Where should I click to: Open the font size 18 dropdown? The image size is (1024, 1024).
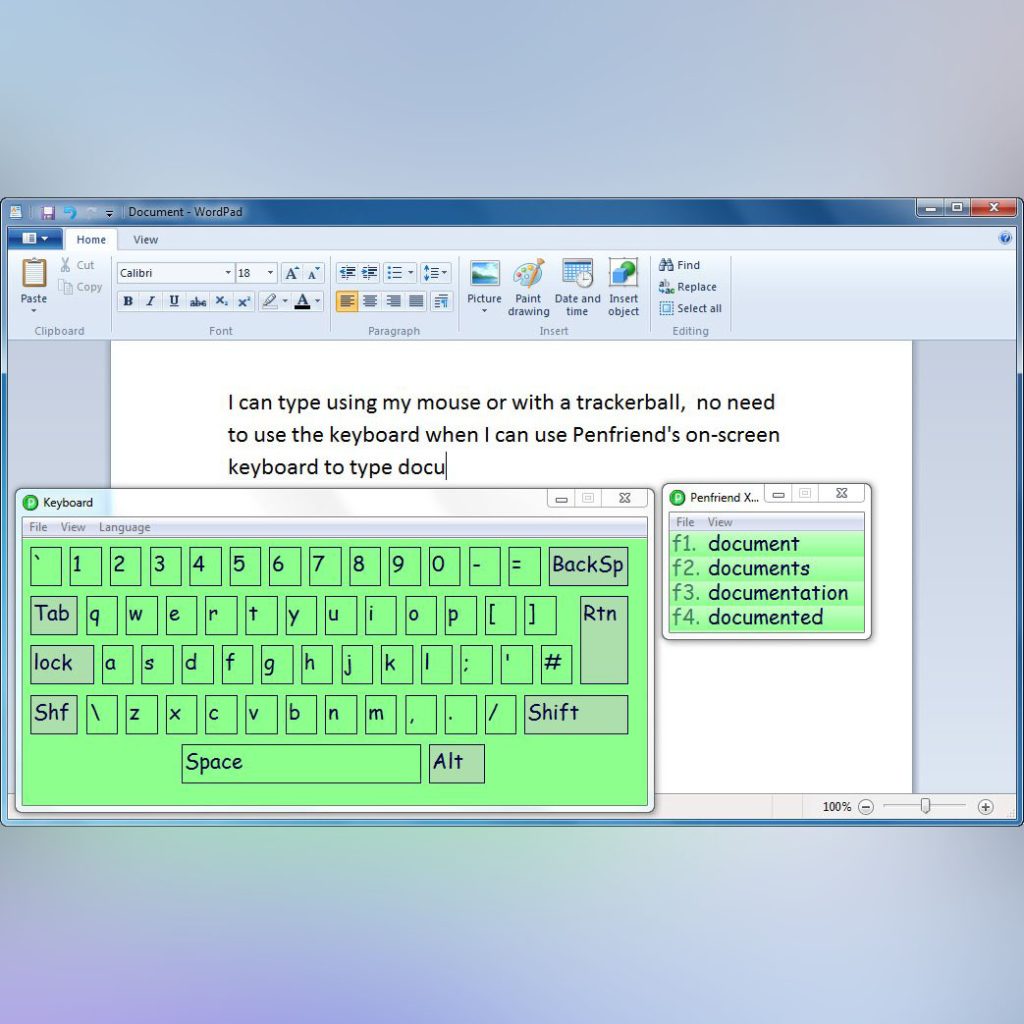tap(270, 273)
